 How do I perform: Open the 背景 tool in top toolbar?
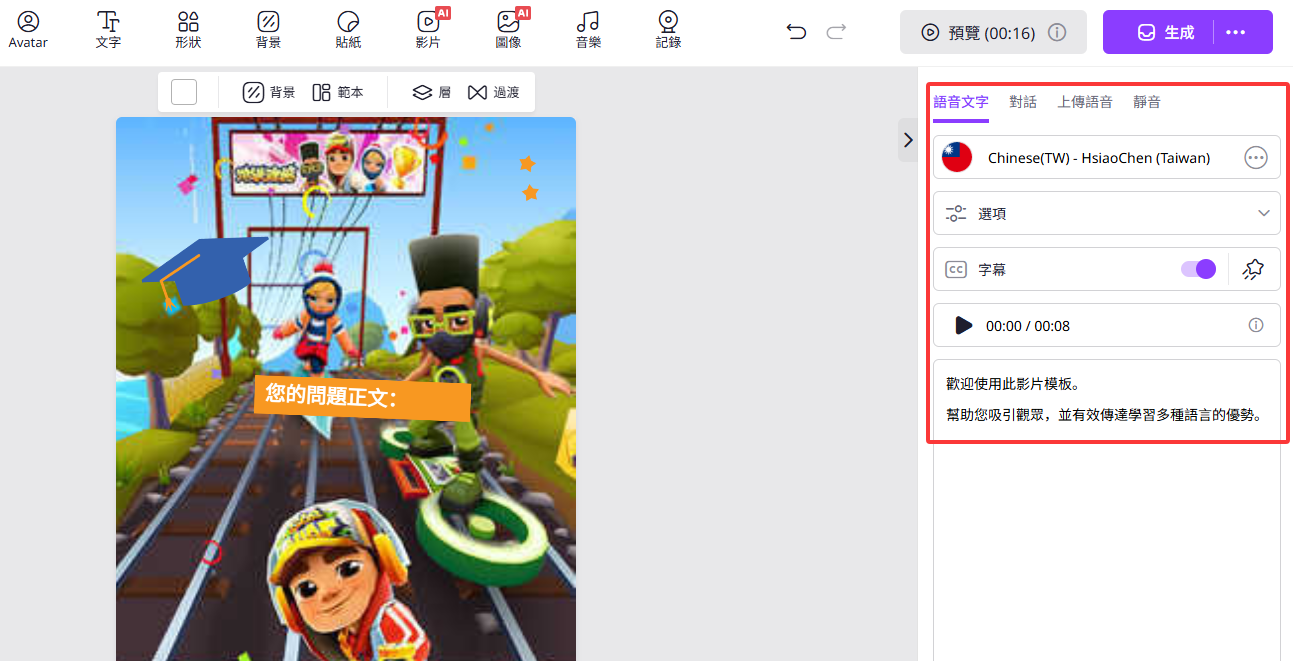[x=268, y=30]
